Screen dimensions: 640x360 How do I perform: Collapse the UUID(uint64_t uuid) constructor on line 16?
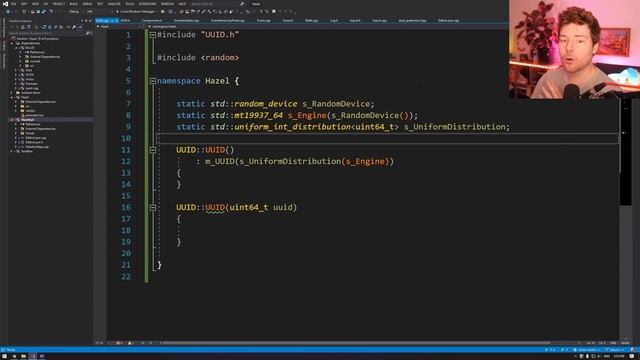tap(153, 208)
